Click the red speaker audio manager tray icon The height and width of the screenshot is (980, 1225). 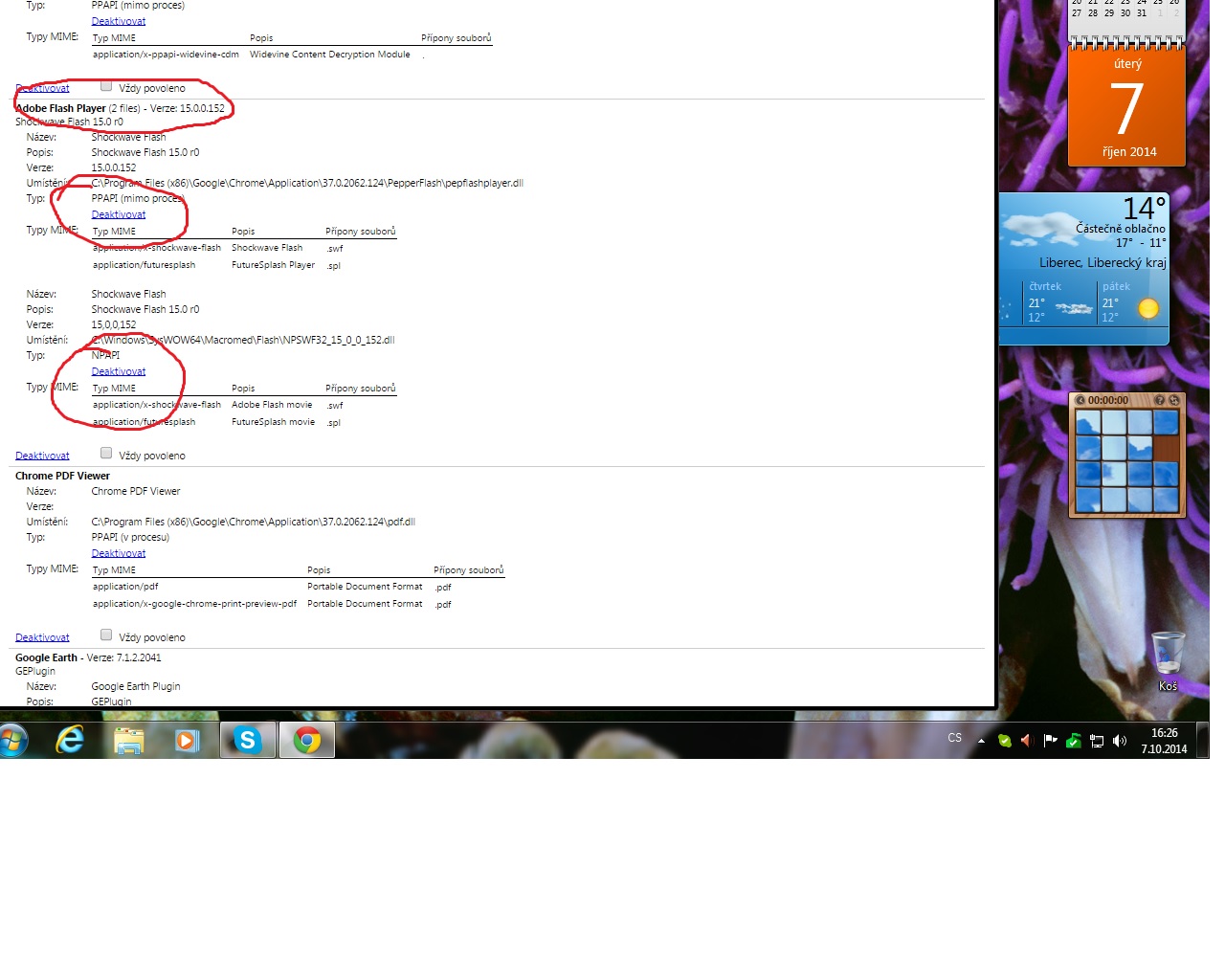1027,741
